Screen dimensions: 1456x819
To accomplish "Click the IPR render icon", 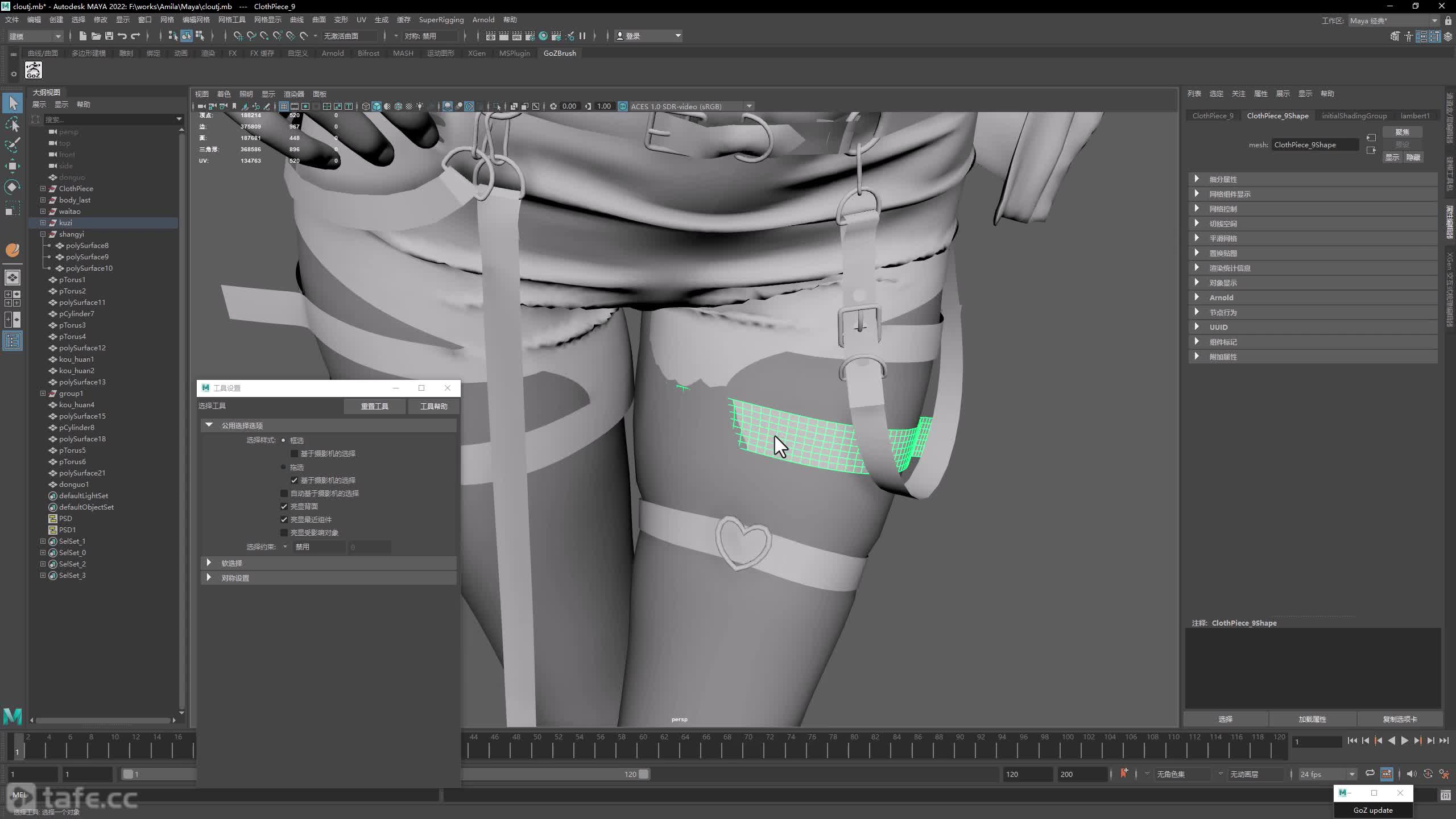I will pyautogui.click(x=516, y=36).
